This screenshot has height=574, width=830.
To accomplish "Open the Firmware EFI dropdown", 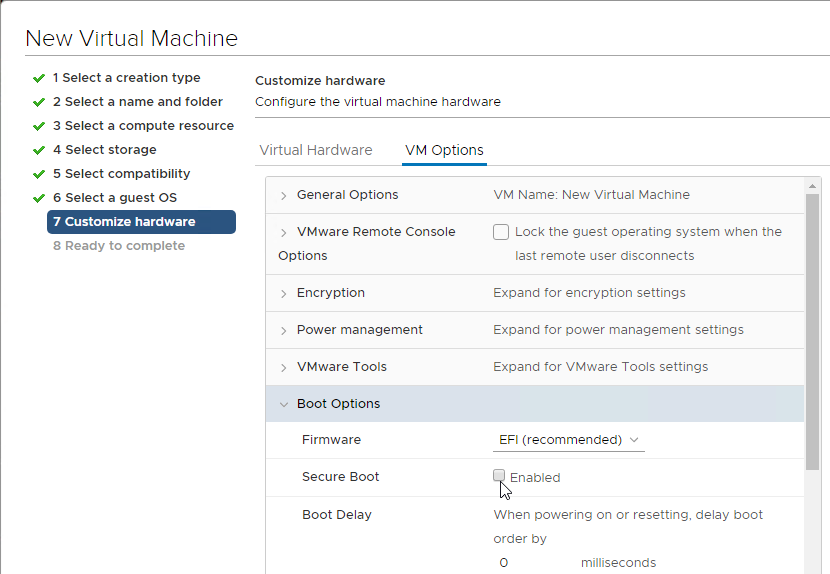I will coord(569,440).
